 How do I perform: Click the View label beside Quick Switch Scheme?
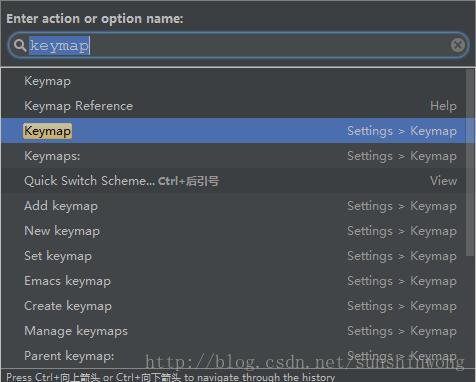coord(443,181)
